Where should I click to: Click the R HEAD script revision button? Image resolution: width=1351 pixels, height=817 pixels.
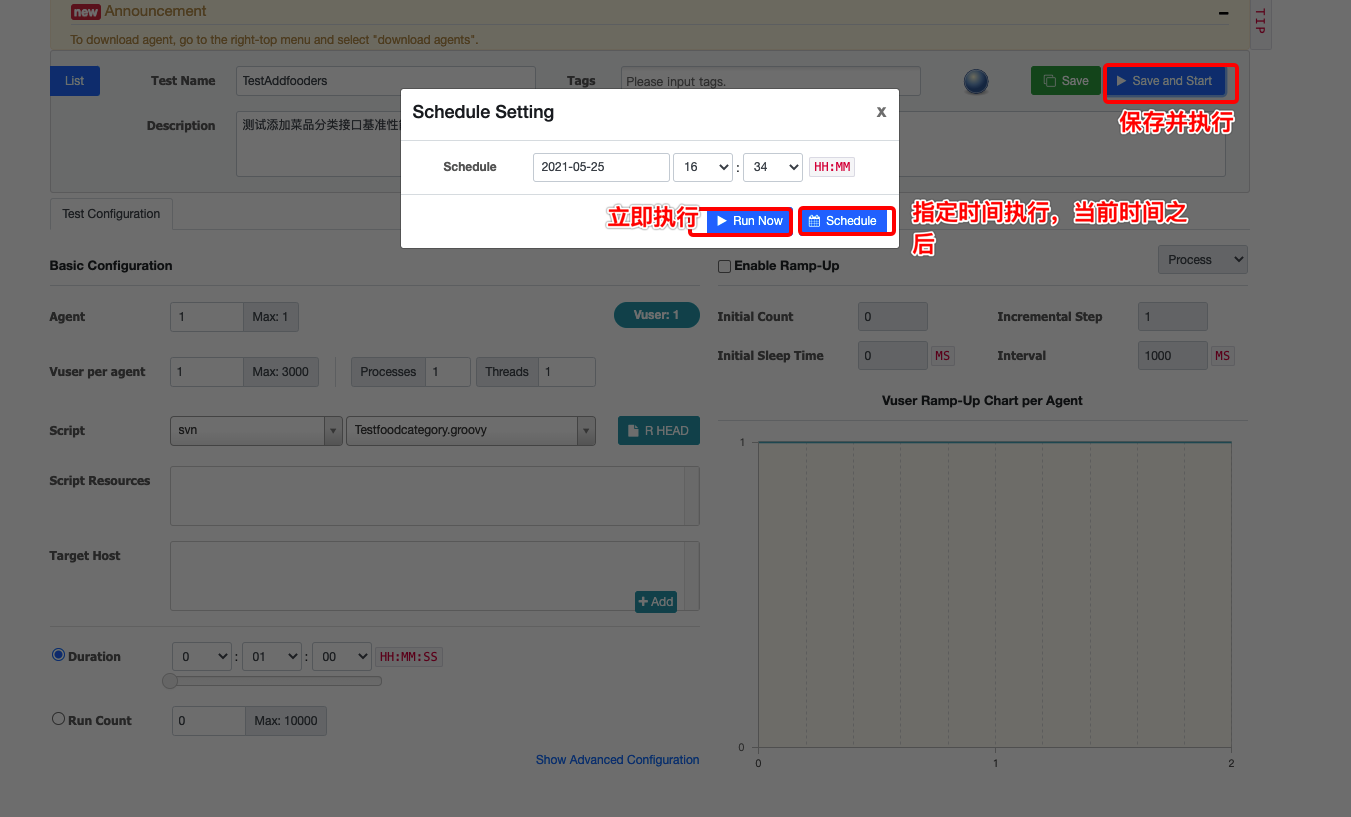pyautogui.click(x=658, y=431)
